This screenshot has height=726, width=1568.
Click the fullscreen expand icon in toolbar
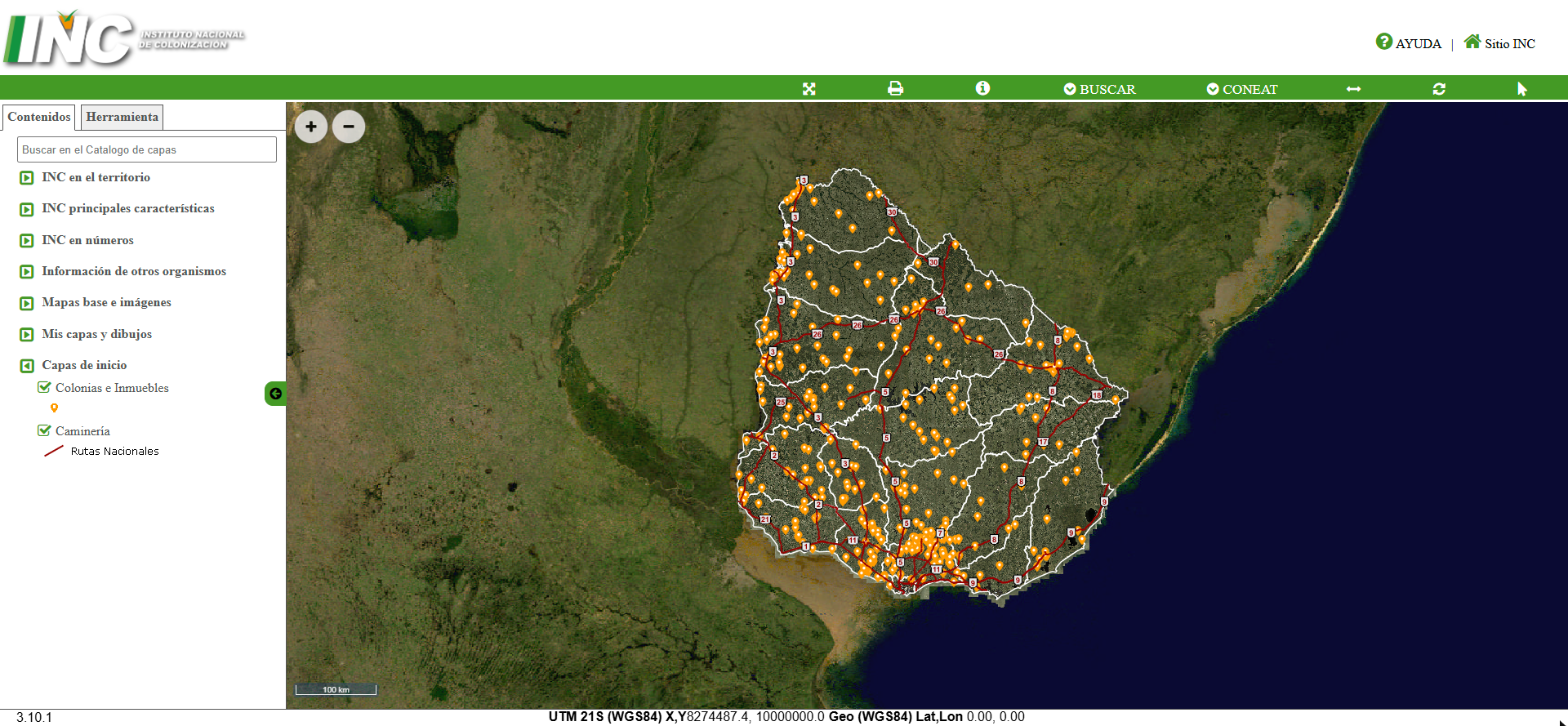(x=809, y=89)
